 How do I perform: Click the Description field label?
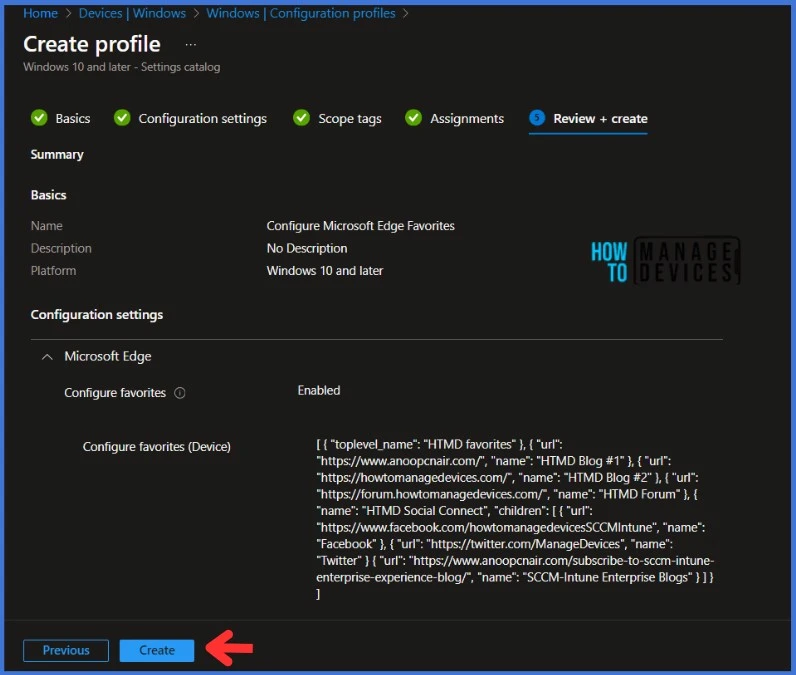(x=61, y=248)
